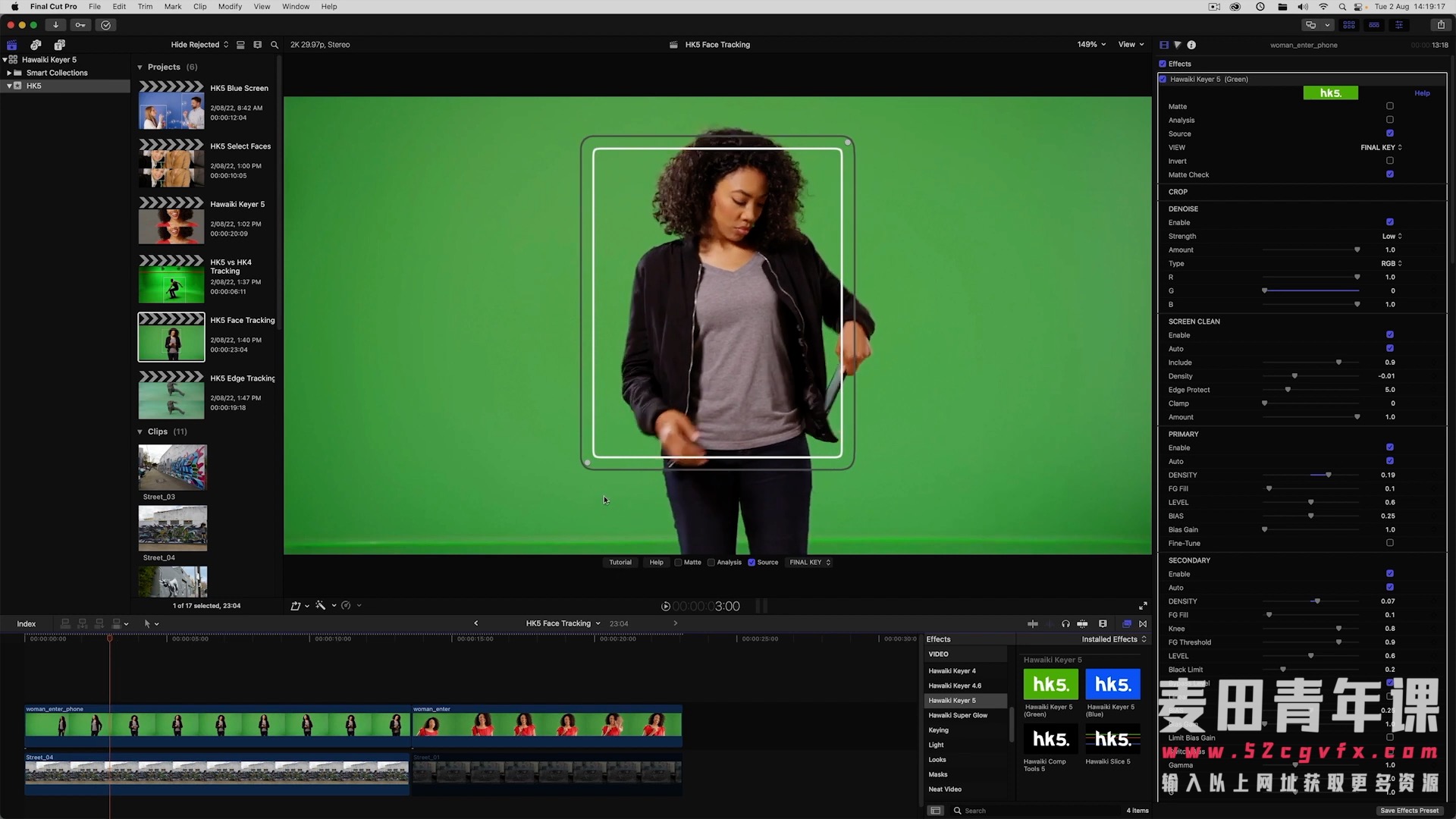The height and width of the screenshot is (819, 1456).
Task: Open the viewer View dropdown
Action: coord(1131,45)
